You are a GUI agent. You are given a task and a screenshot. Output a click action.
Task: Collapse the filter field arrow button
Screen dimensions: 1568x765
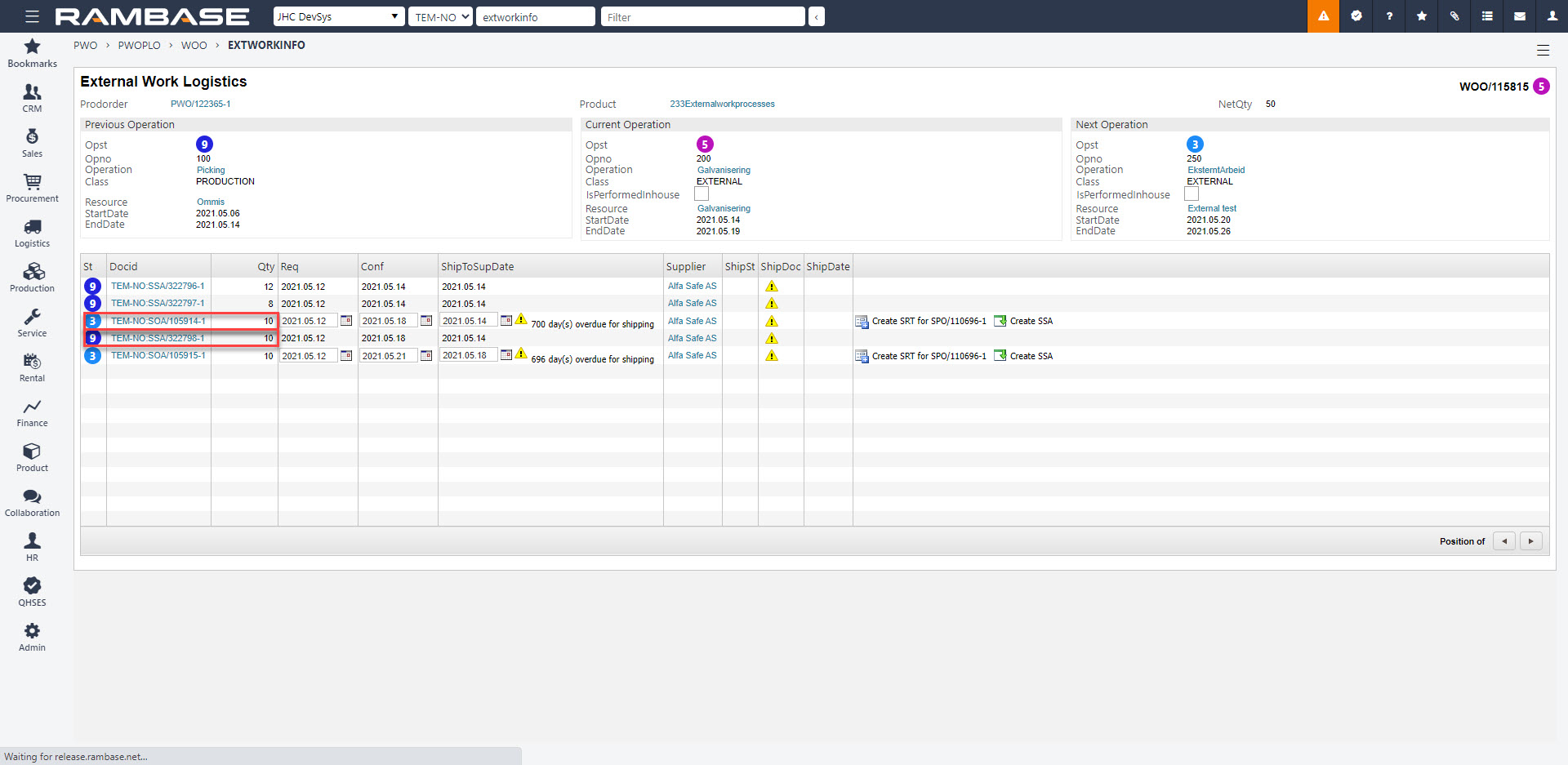816,17
